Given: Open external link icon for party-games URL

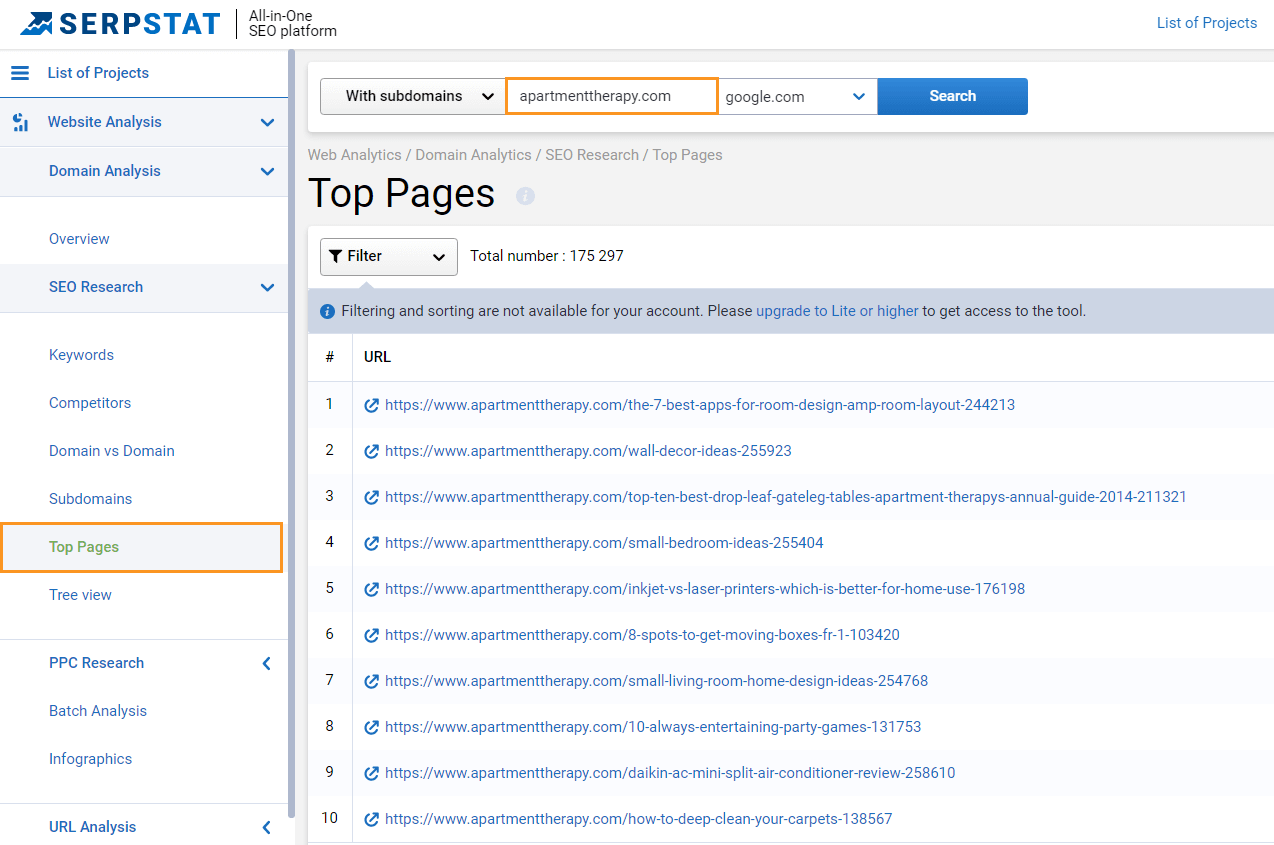Looking at the screenshot, I should coord(372,727).
